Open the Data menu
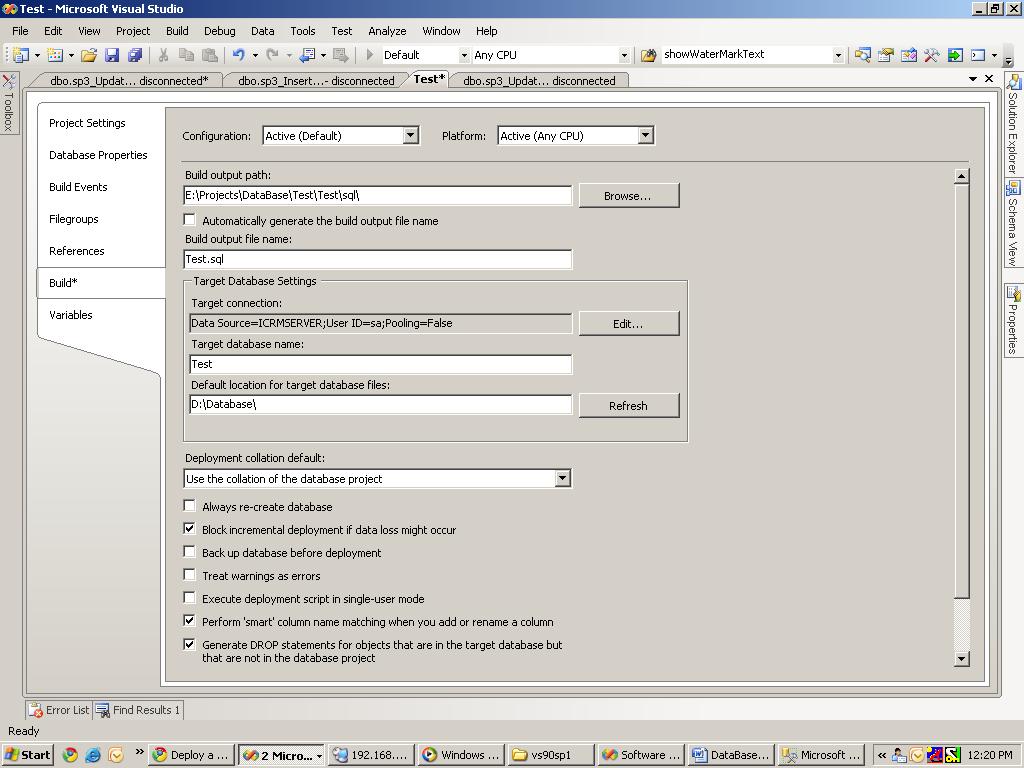Screen dimensions: 1024x768 click(263, 31)
